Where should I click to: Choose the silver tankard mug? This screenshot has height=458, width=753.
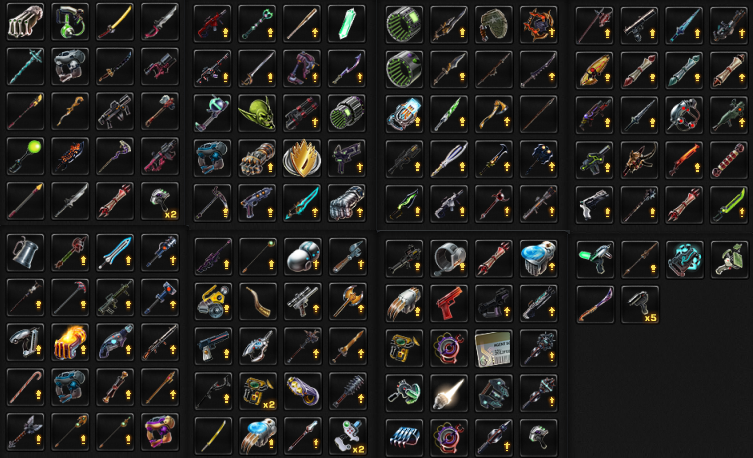pos(25,252)
